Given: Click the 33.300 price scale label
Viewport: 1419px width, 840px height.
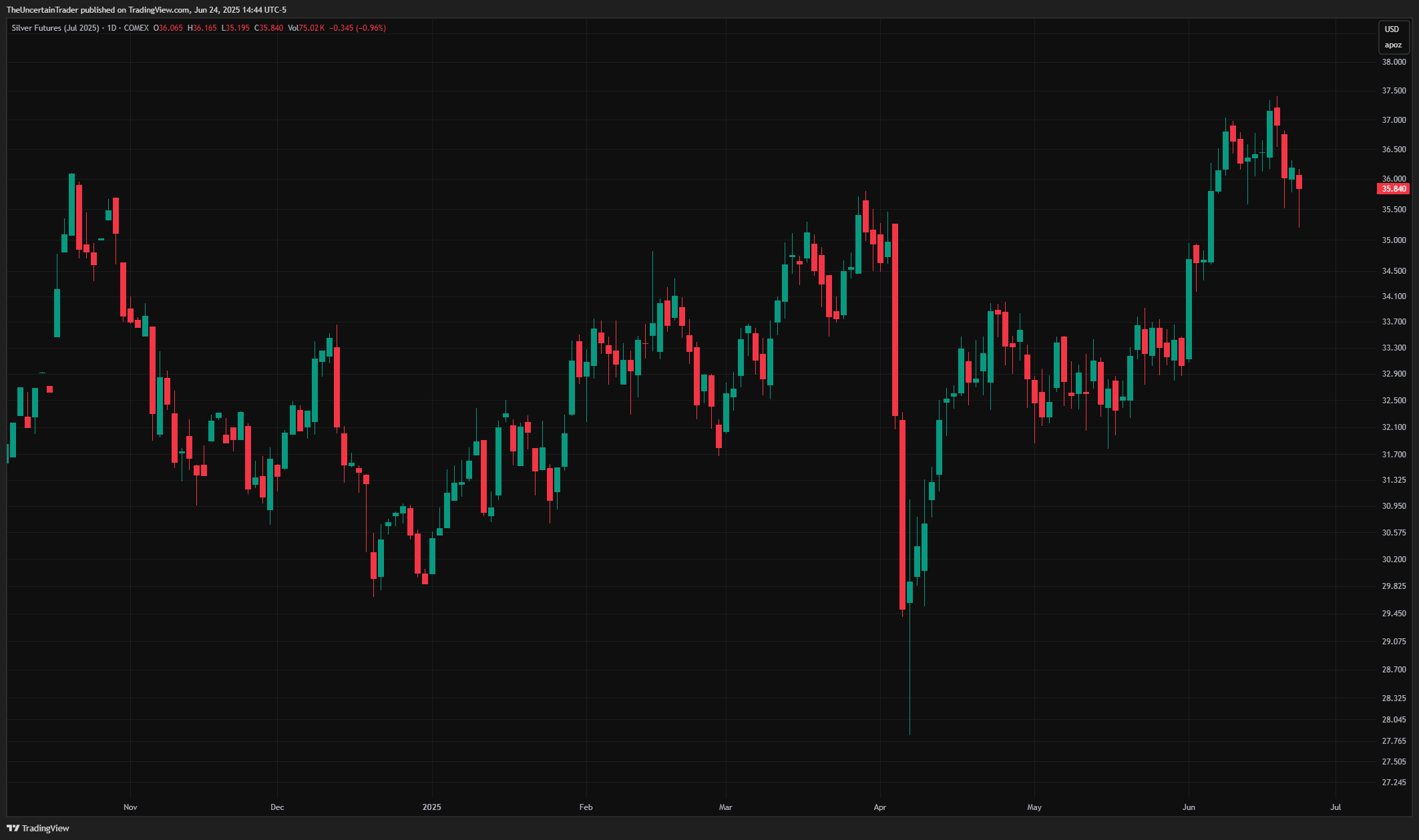Looking at the screenshot, I should pyautogui.click(x=1394, y=348).
